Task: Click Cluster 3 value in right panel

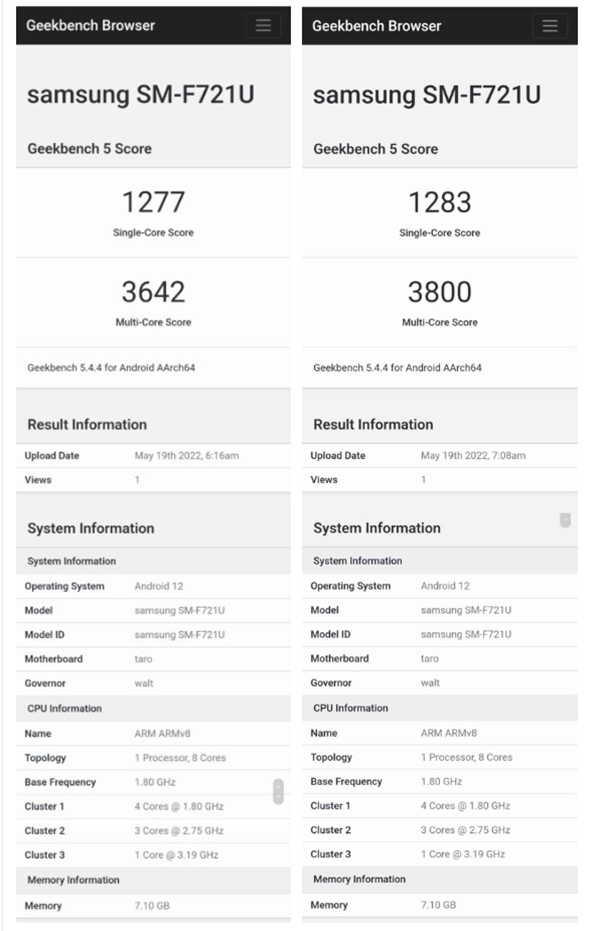Action: (x=463, y=854)
